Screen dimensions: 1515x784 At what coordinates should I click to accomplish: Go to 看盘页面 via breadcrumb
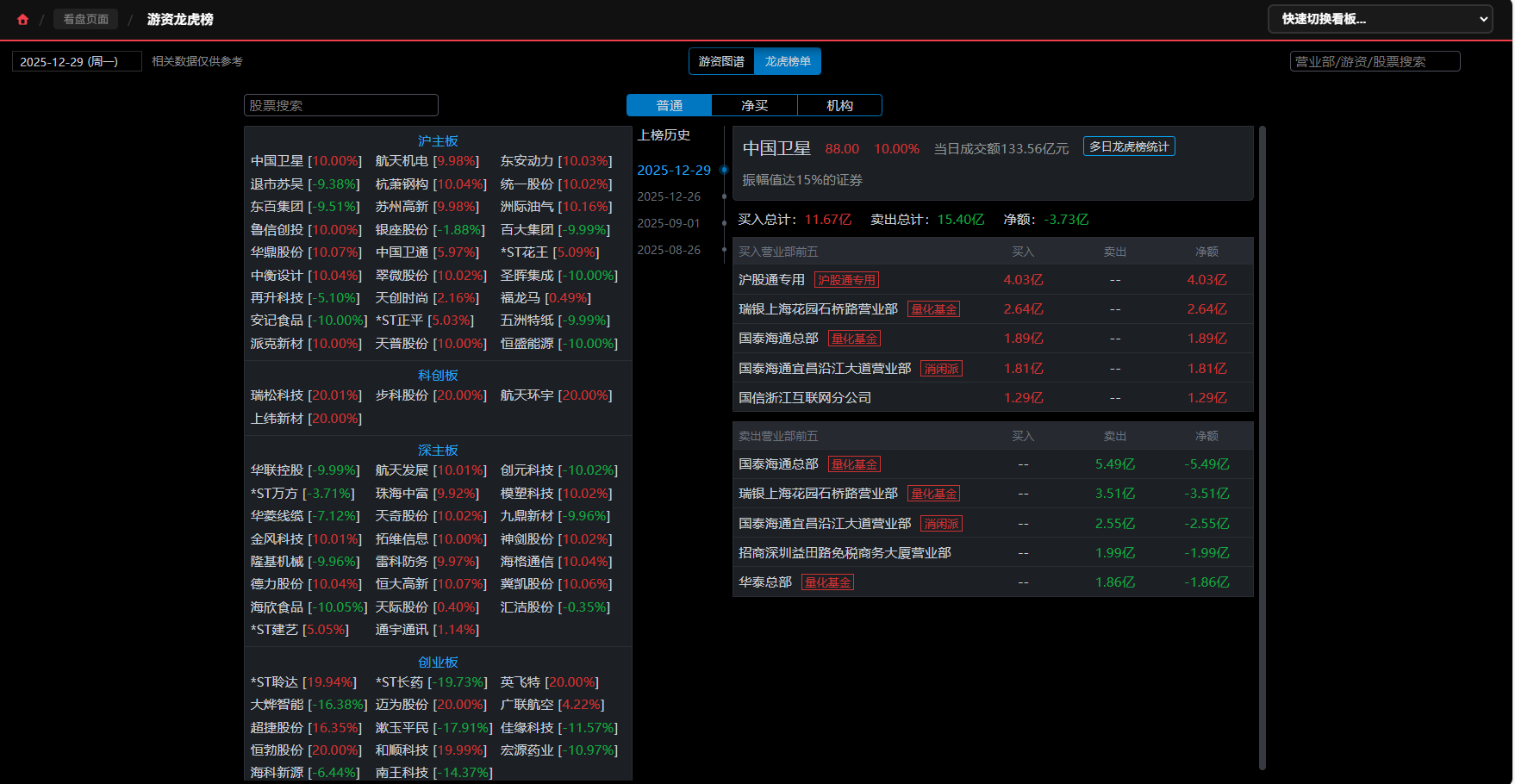click(85, 19)
